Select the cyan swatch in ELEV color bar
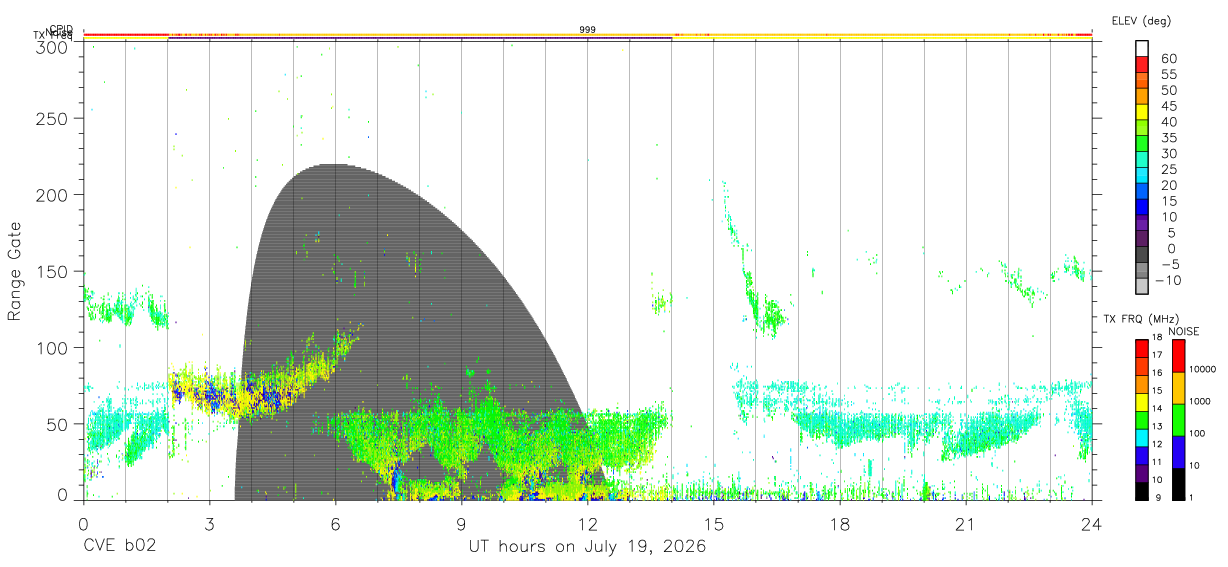 click(1142, 174)
